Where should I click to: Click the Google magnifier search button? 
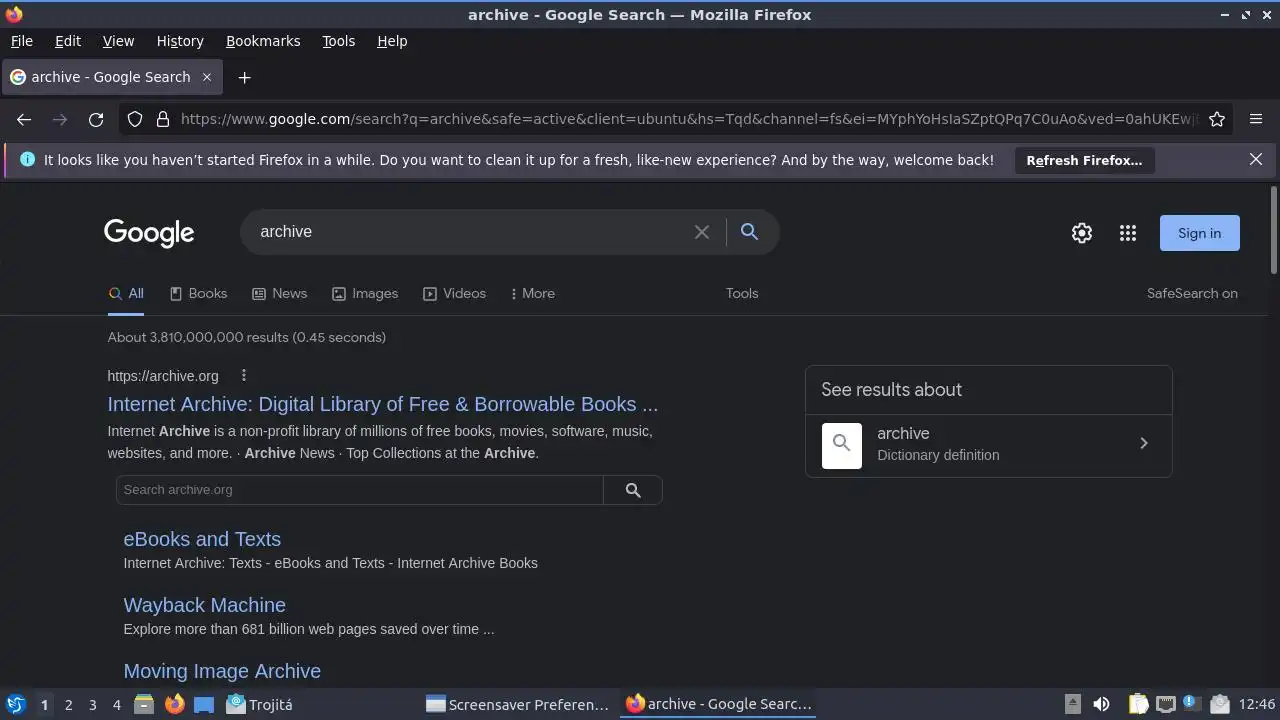pos(749,232)
